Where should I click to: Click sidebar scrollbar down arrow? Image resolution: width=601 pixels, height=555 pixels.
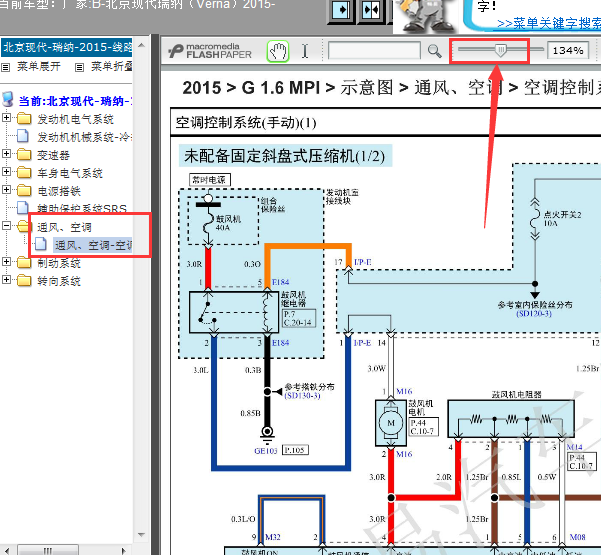point(141,535)
